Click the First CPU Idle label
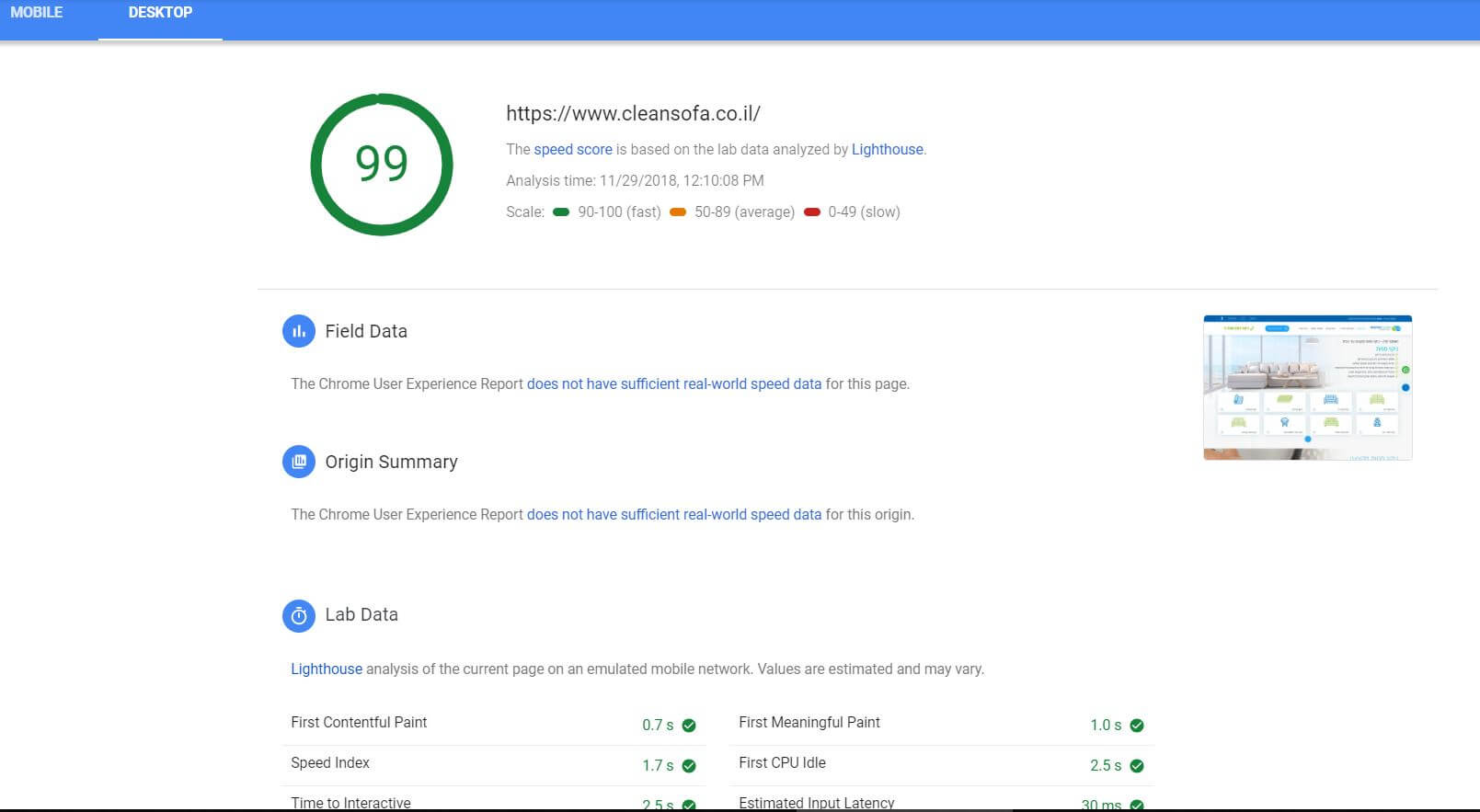 point(782,763)
